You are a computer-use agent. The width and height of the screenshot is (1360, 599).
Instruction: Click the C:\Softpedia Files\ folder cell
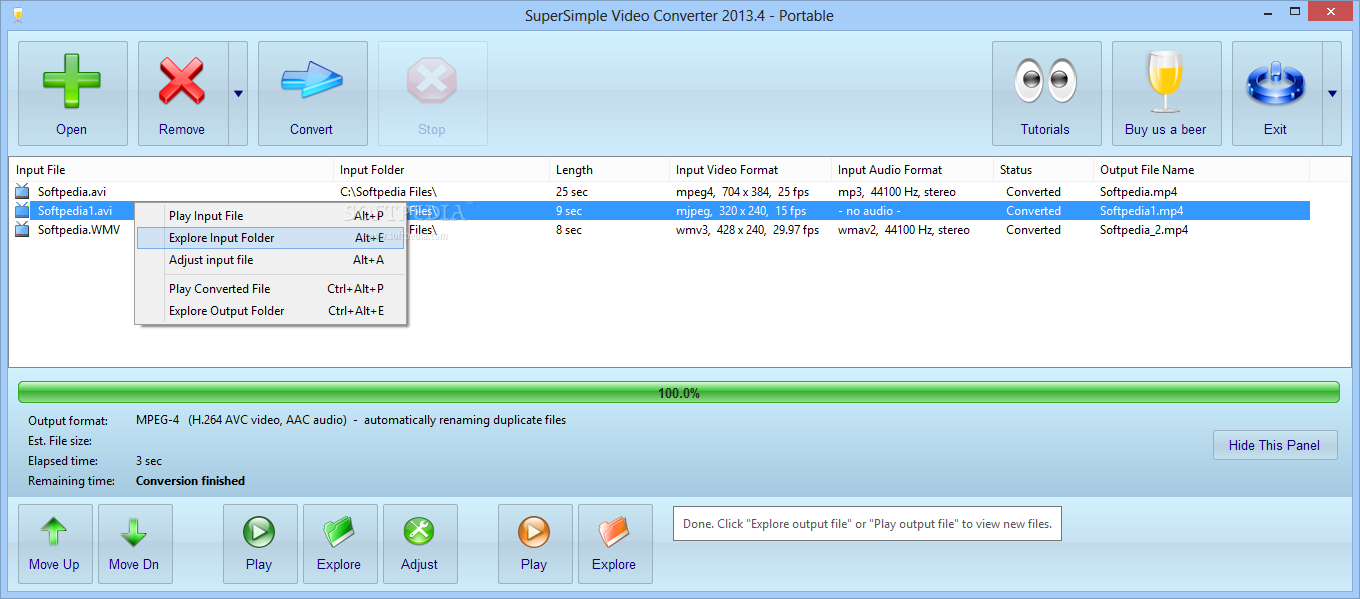[x=388, y=191]
